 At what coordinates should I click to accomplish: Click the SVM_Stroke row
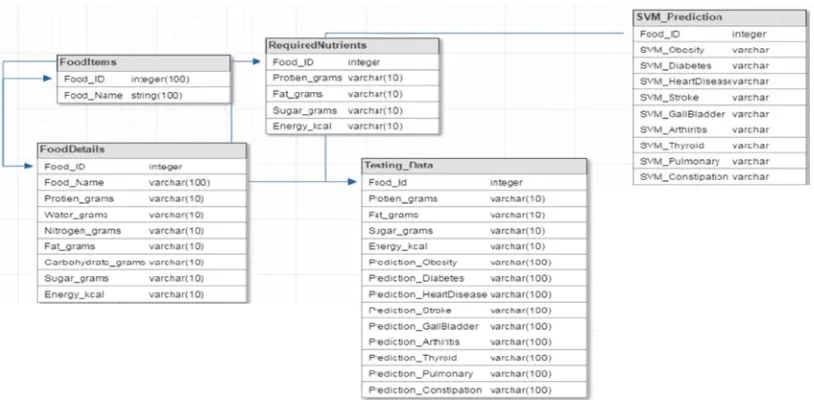(720, 98)
